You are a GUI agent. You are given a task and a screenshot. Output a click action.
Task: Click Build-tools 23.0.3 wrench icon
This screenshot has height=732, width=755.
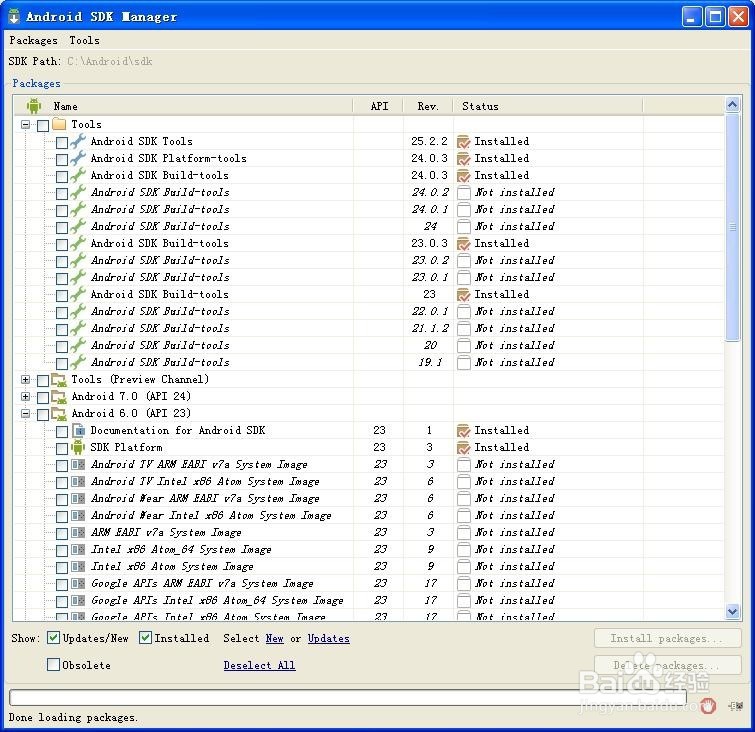click(x=78, y=243)
